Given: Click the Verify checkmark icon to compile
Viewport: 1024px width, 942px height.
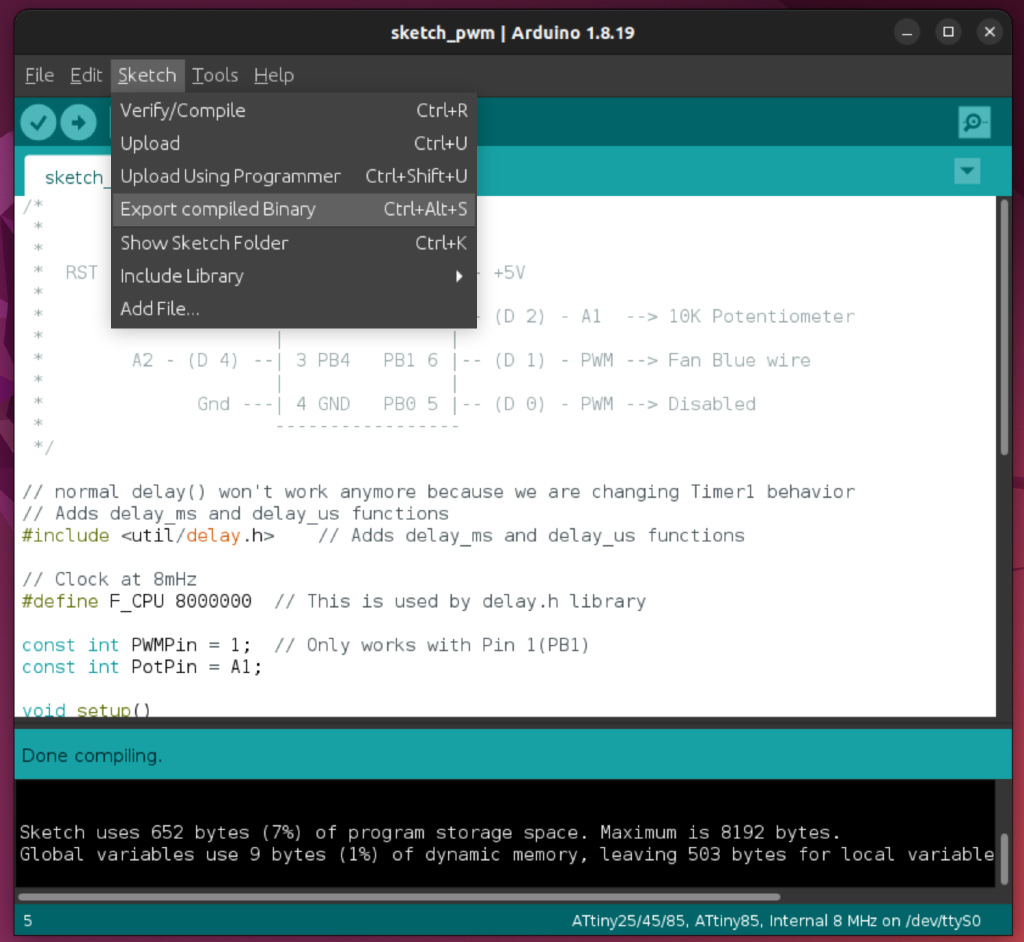Looking at the screenshot, I should 37,122.
